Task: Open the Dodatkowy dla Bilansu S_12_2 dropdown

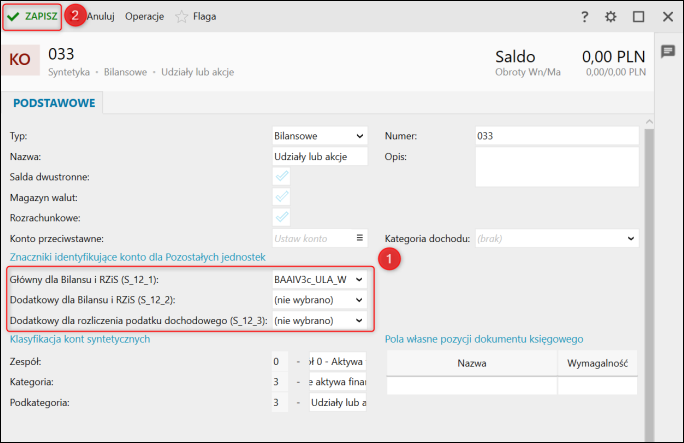Action: tap(320, 300)
